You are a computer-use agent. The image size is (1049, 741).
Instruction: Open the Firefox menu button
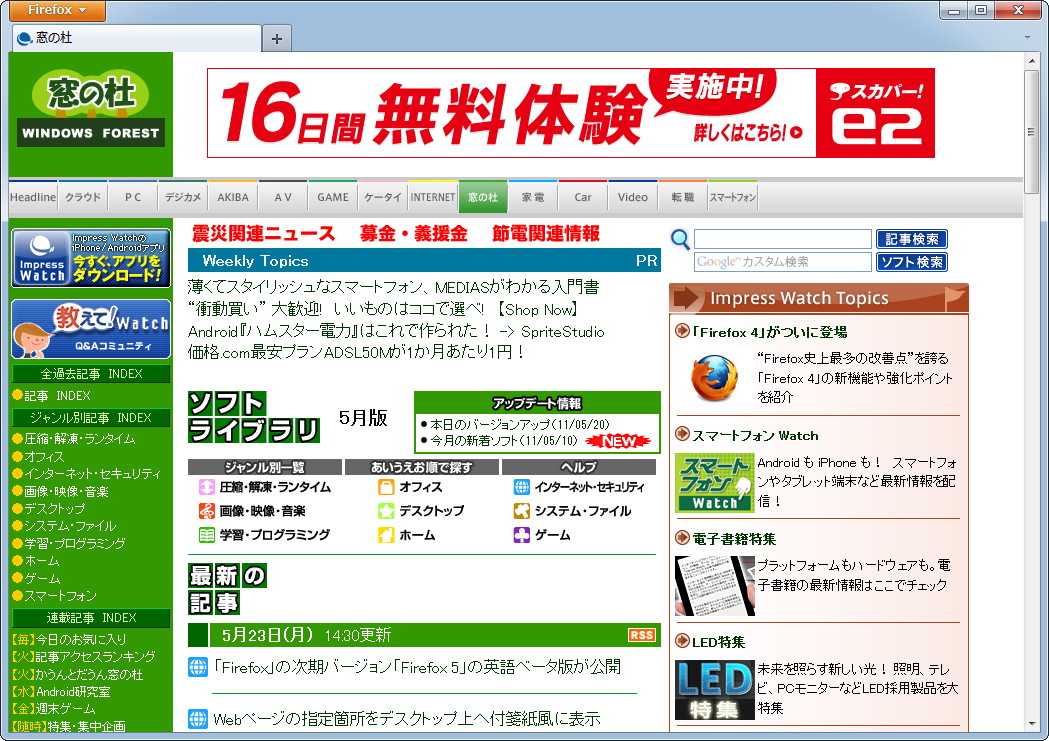point(56,11)
